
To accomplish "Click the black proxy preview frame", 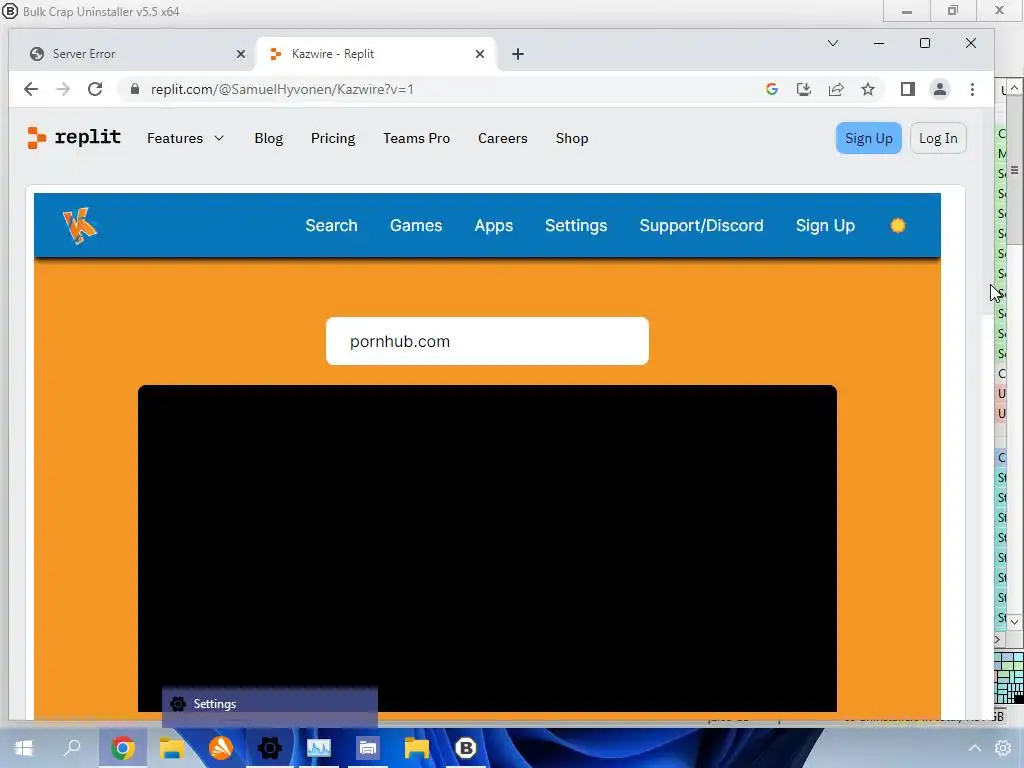I will (487, 549).
